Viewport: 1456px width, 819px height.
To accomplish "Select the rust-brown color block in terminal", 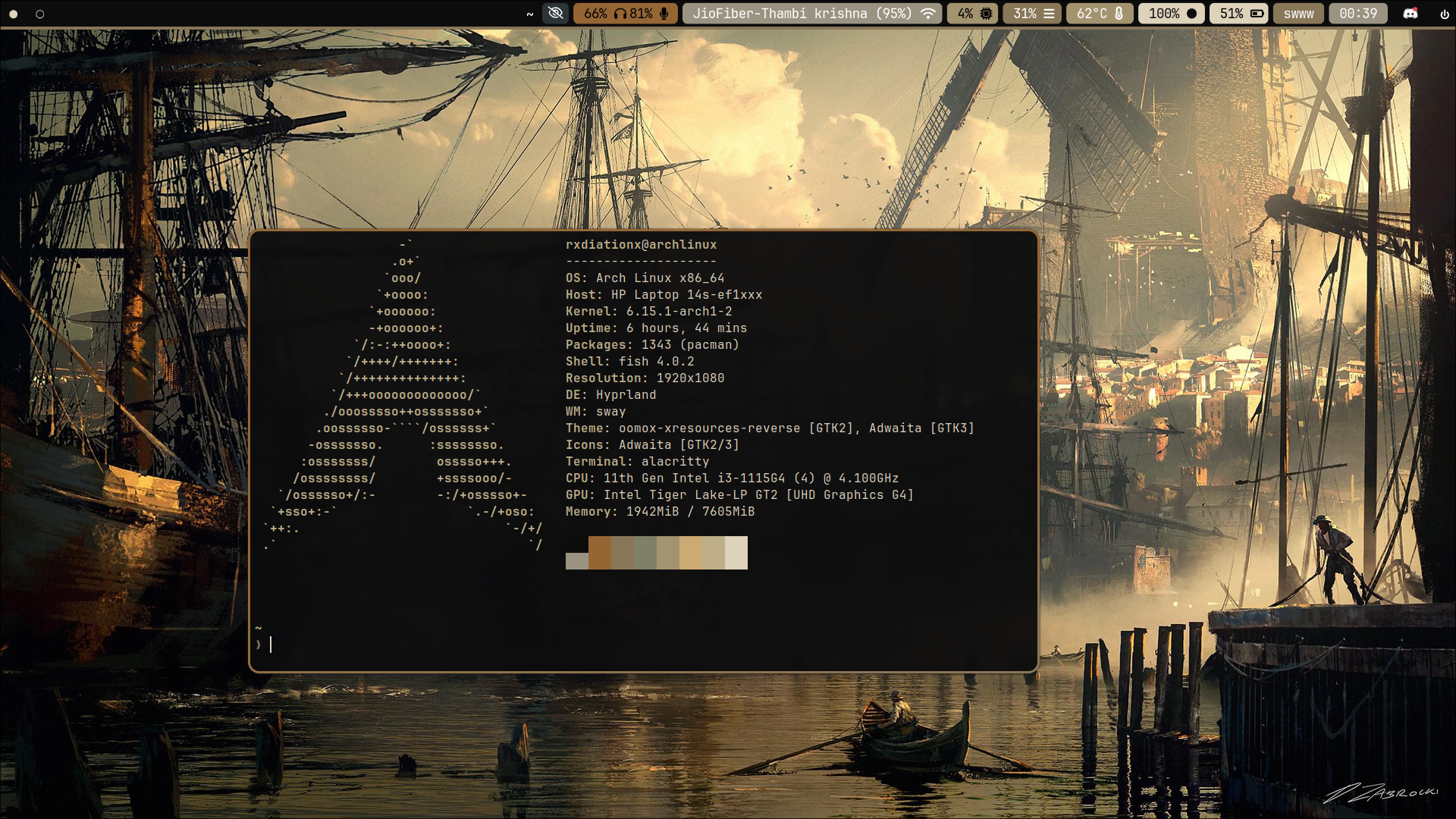I will (x=600, y=553).
